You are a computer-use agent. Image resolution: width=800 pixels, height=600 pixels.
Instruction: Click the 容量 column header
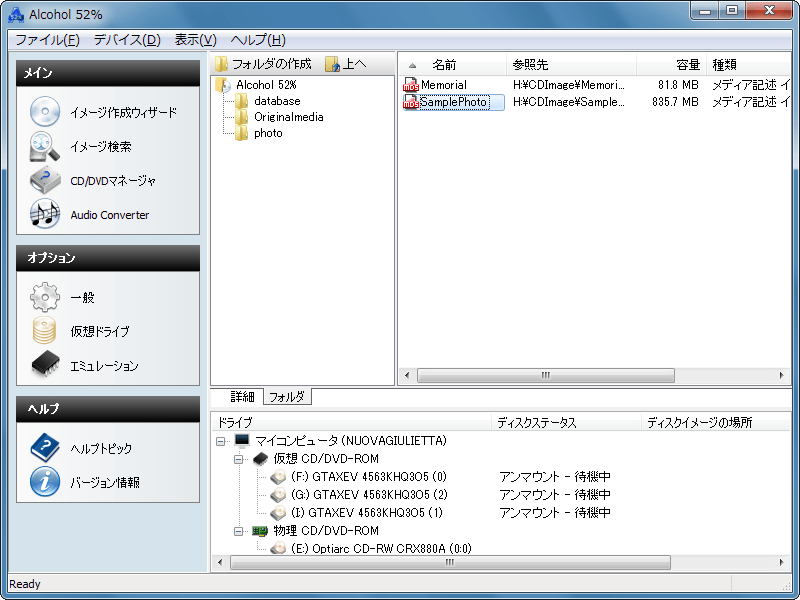coord(671,65)
